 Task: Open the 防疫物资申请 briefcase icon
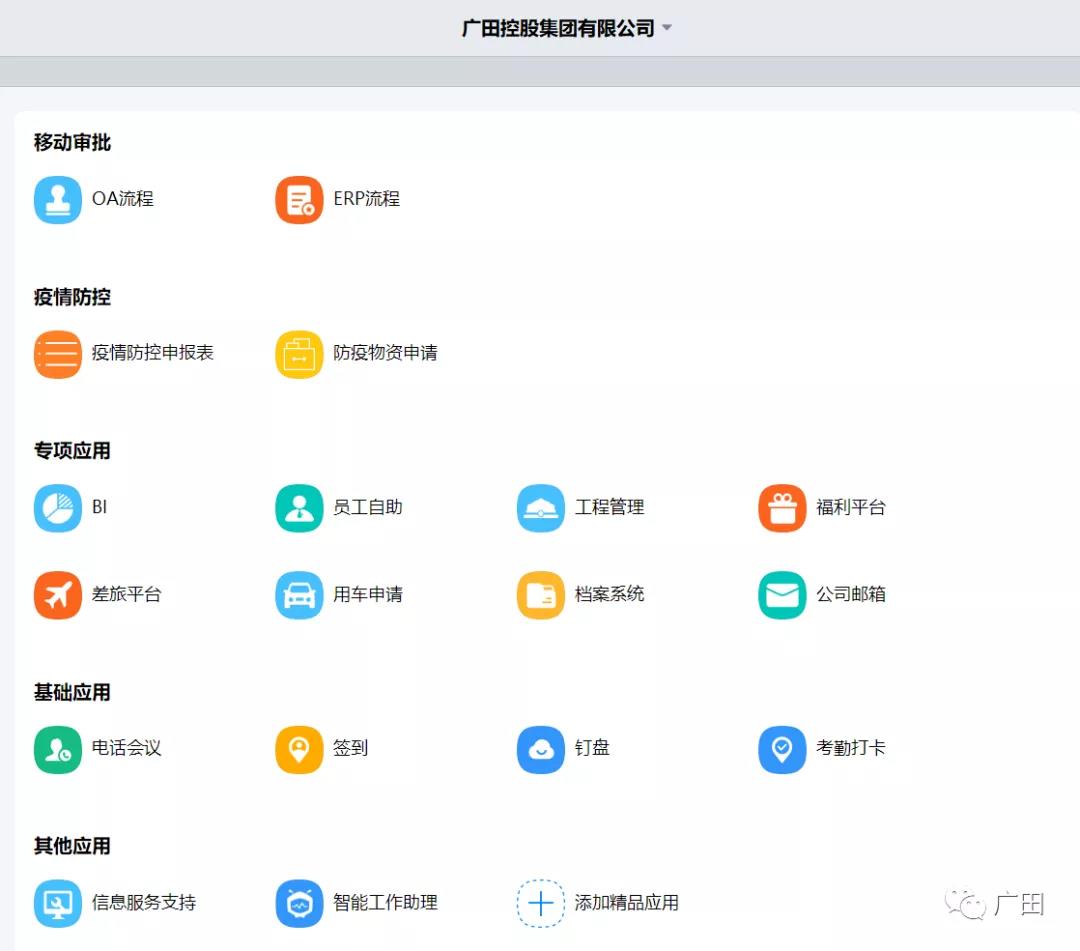coord(299,354)
